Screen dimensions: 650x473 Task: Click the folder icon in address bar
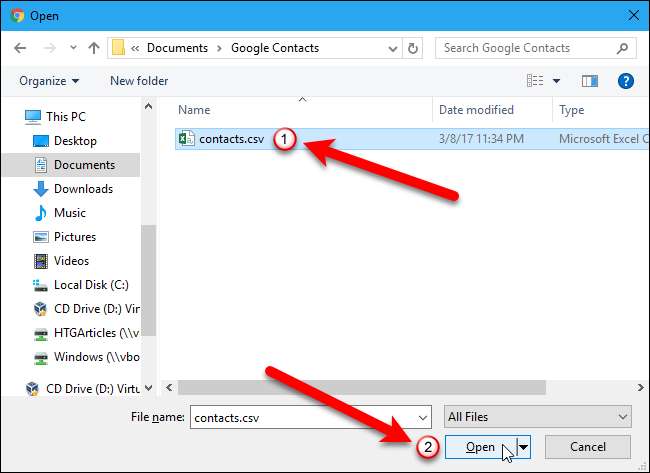118,48
